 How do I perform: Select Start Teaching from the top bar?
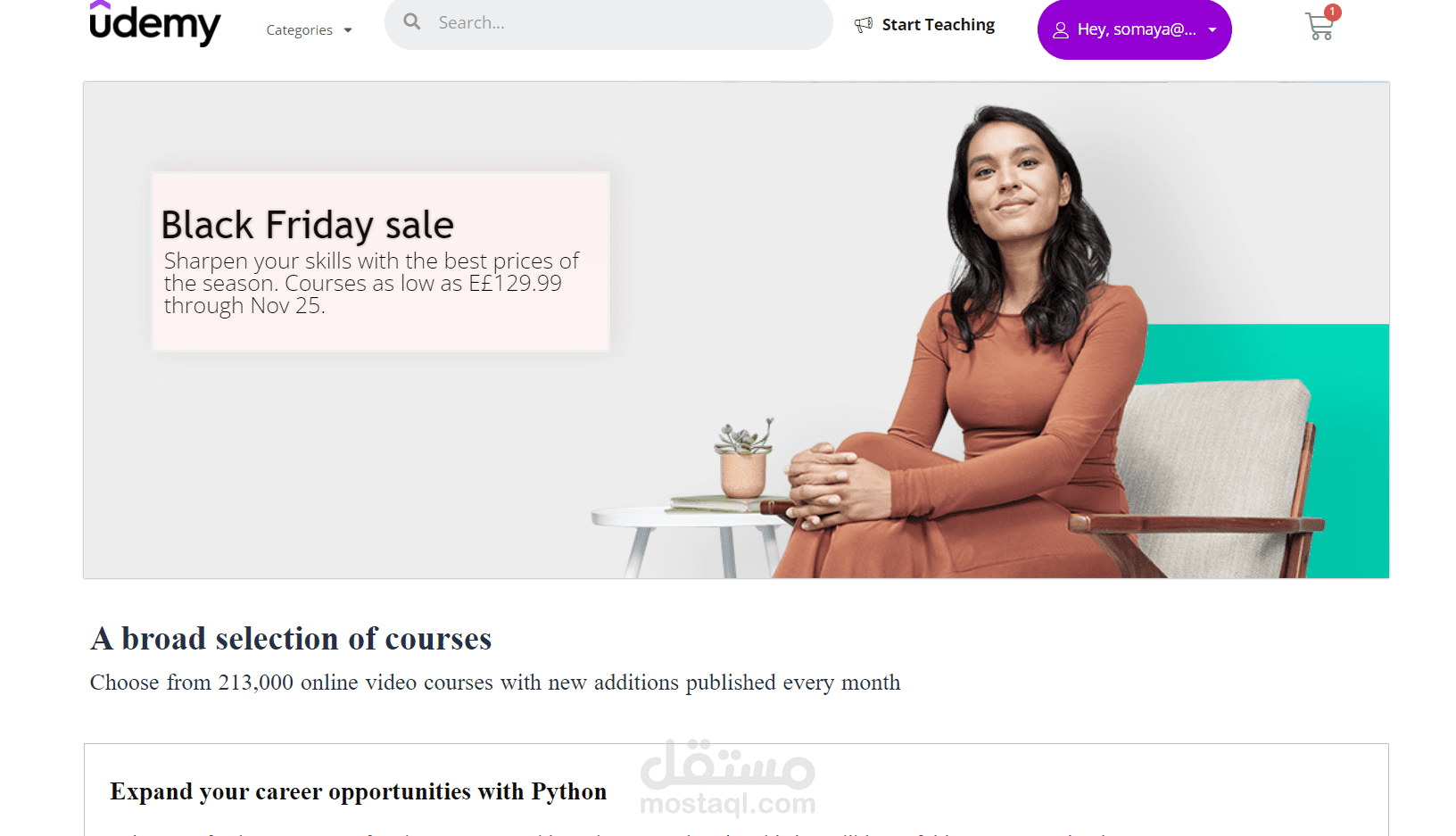click(937, 24)
